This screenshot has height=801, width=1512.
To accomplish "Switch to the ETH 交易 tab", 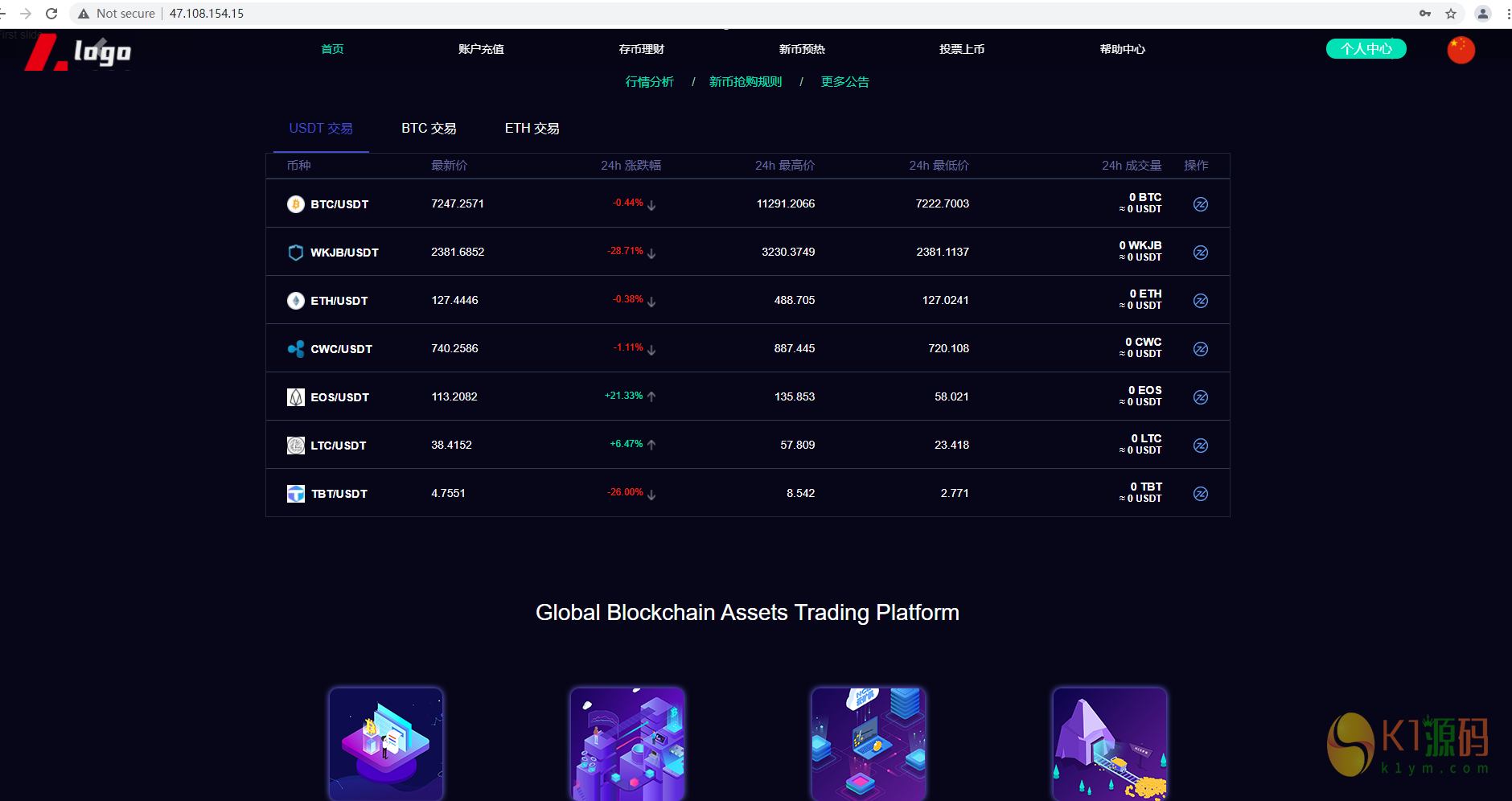I will click(532, 129).
